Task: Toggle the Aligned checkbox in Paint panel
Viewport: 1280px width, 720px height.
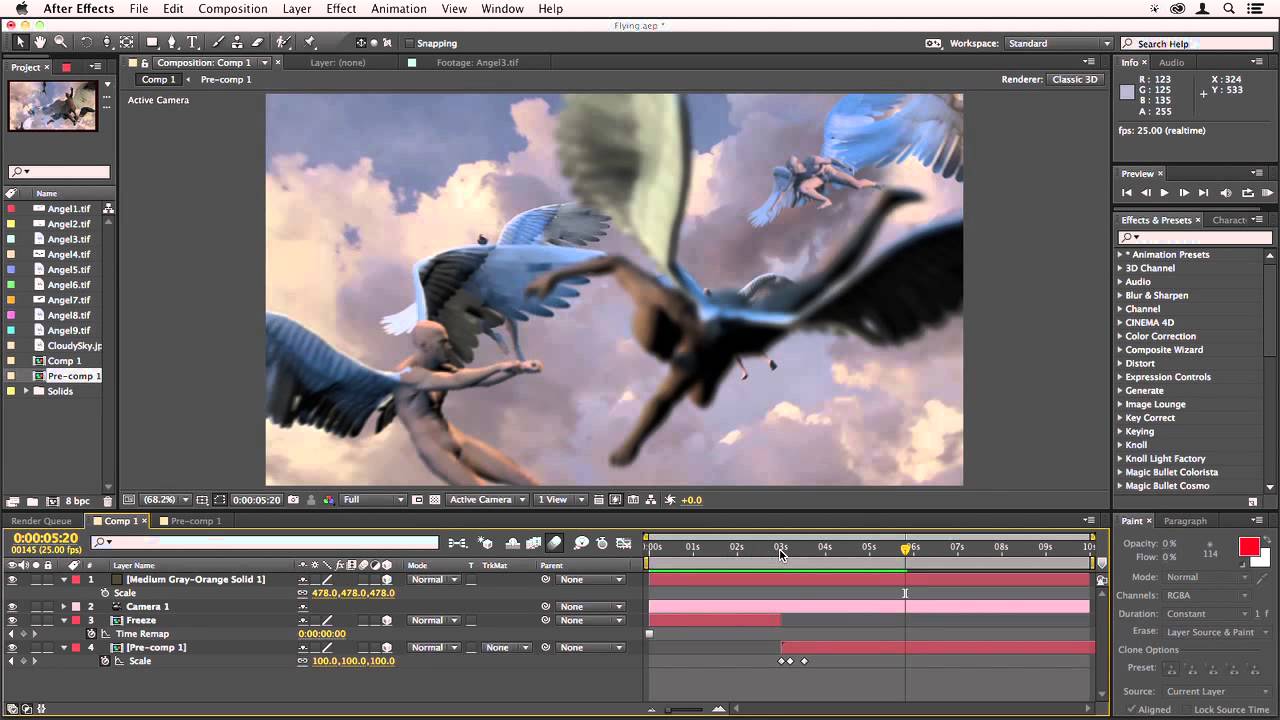Action: 1132,710
